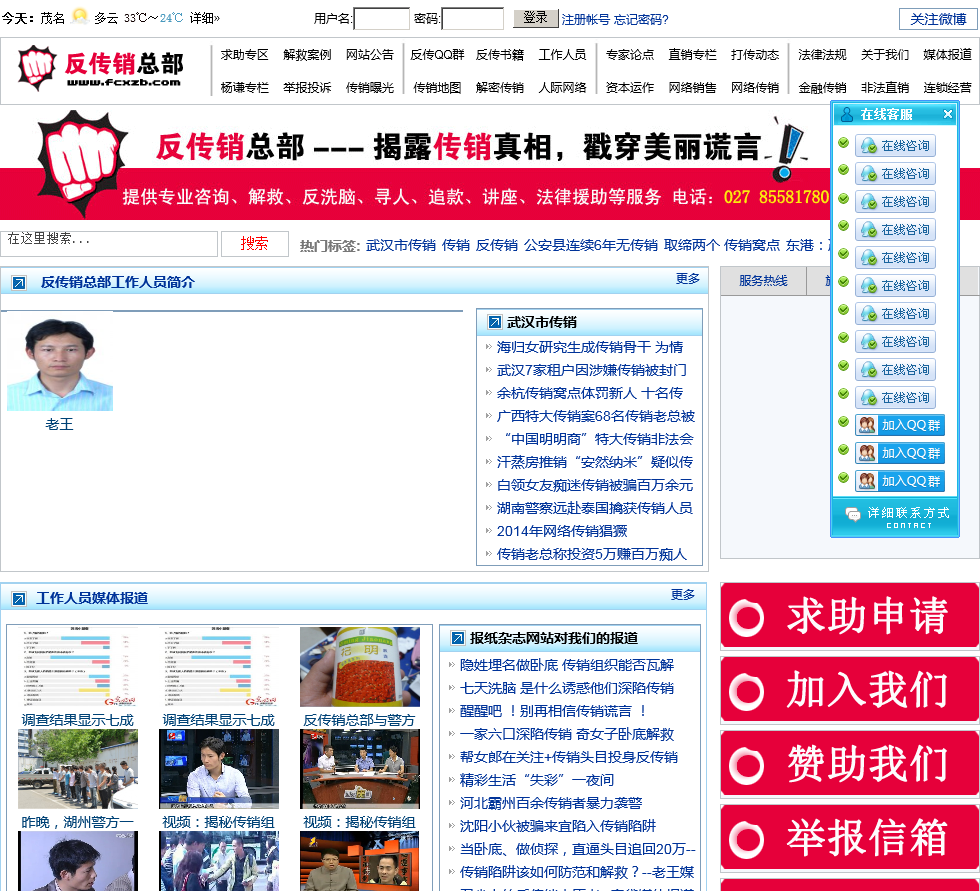Open the 解救案例 menu item
This screenshot has width=980, height=891.
(x=307, y=55)
